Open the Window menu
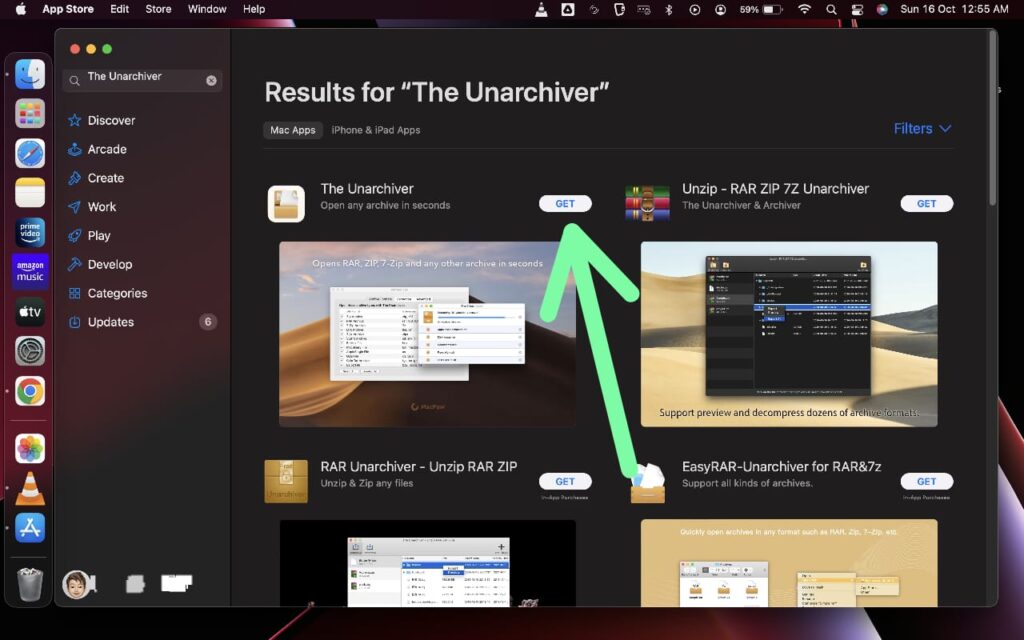1024x640 pixels. [x=206, y=9]
